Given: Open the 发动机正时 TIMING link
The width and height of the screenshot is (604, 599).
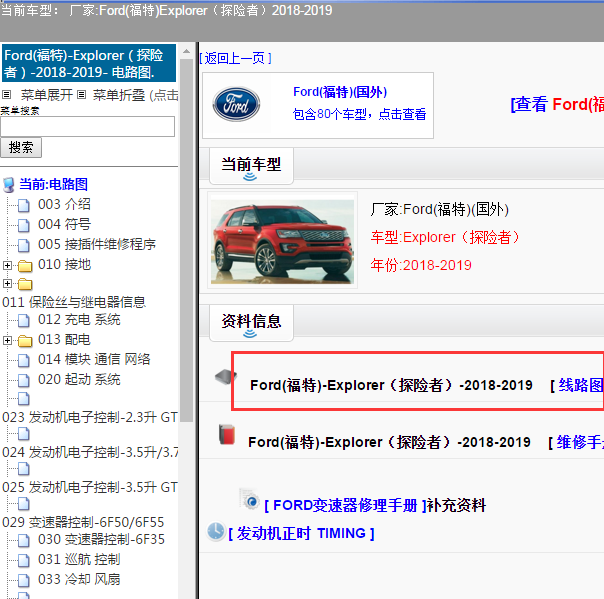Looking at the screenshot, I should (x=301, y=534).
